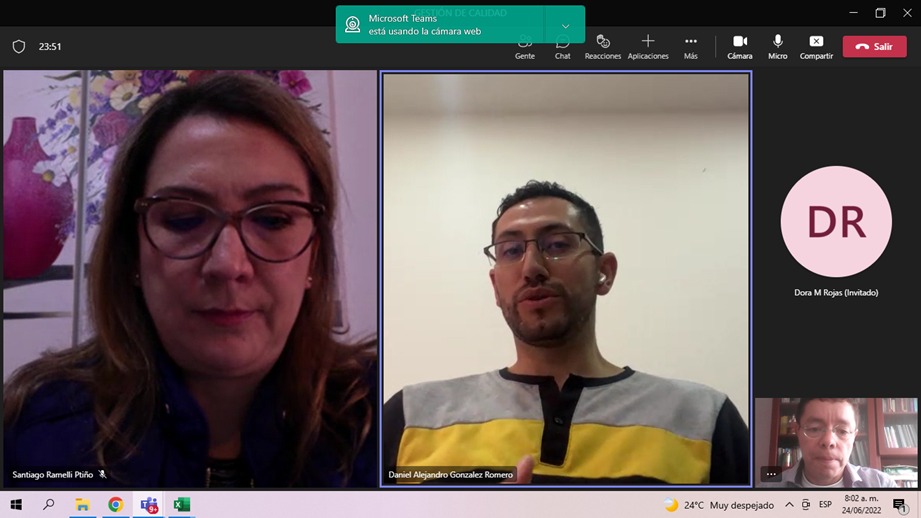Minimize the Teams meeting window
Screen dimensions: 921x518
click(853, 12)
